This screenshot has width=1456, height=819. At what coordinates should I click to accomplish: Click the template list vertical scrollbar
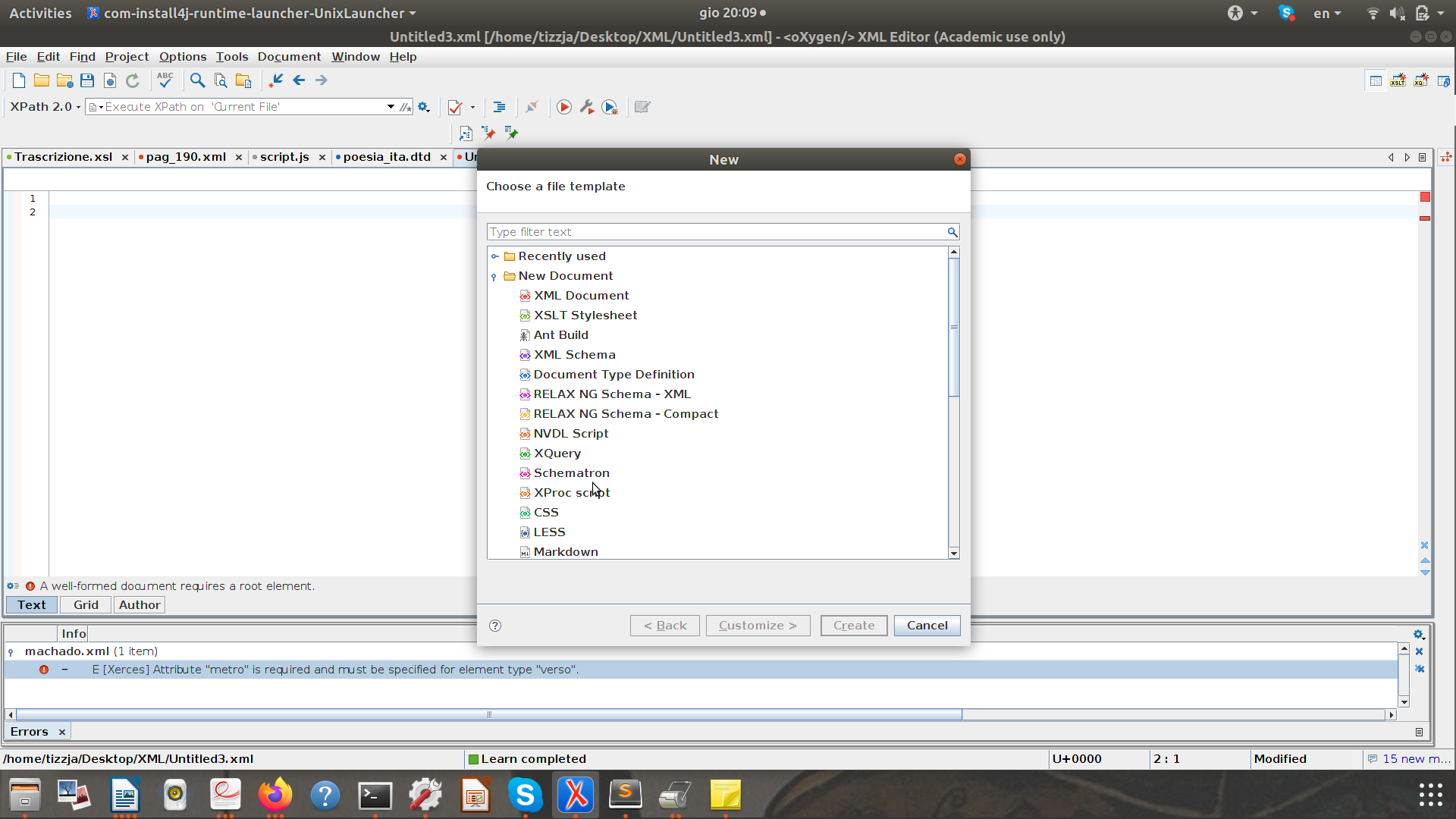coord(954,326)
